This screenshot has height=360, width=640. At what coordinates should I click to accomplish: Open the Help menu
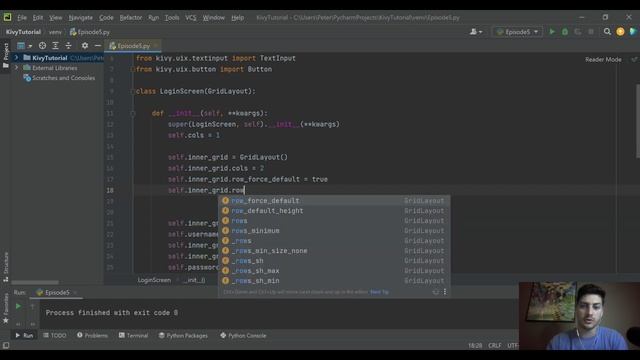pos(237,18)
